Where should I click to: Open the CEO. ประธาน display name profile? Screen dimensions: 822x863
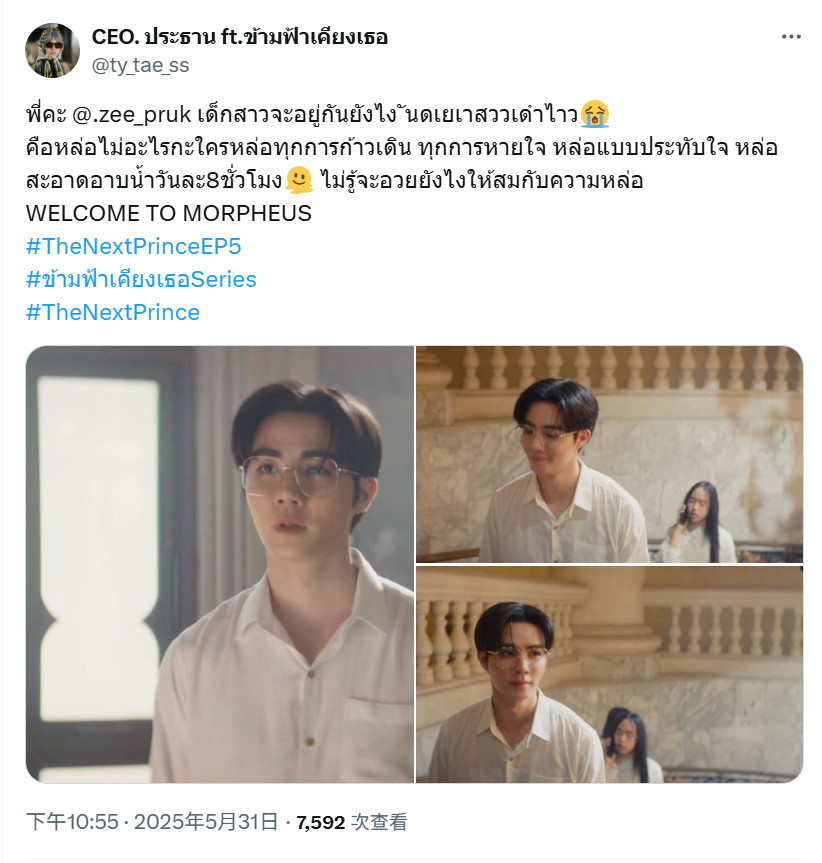[240, 37]
